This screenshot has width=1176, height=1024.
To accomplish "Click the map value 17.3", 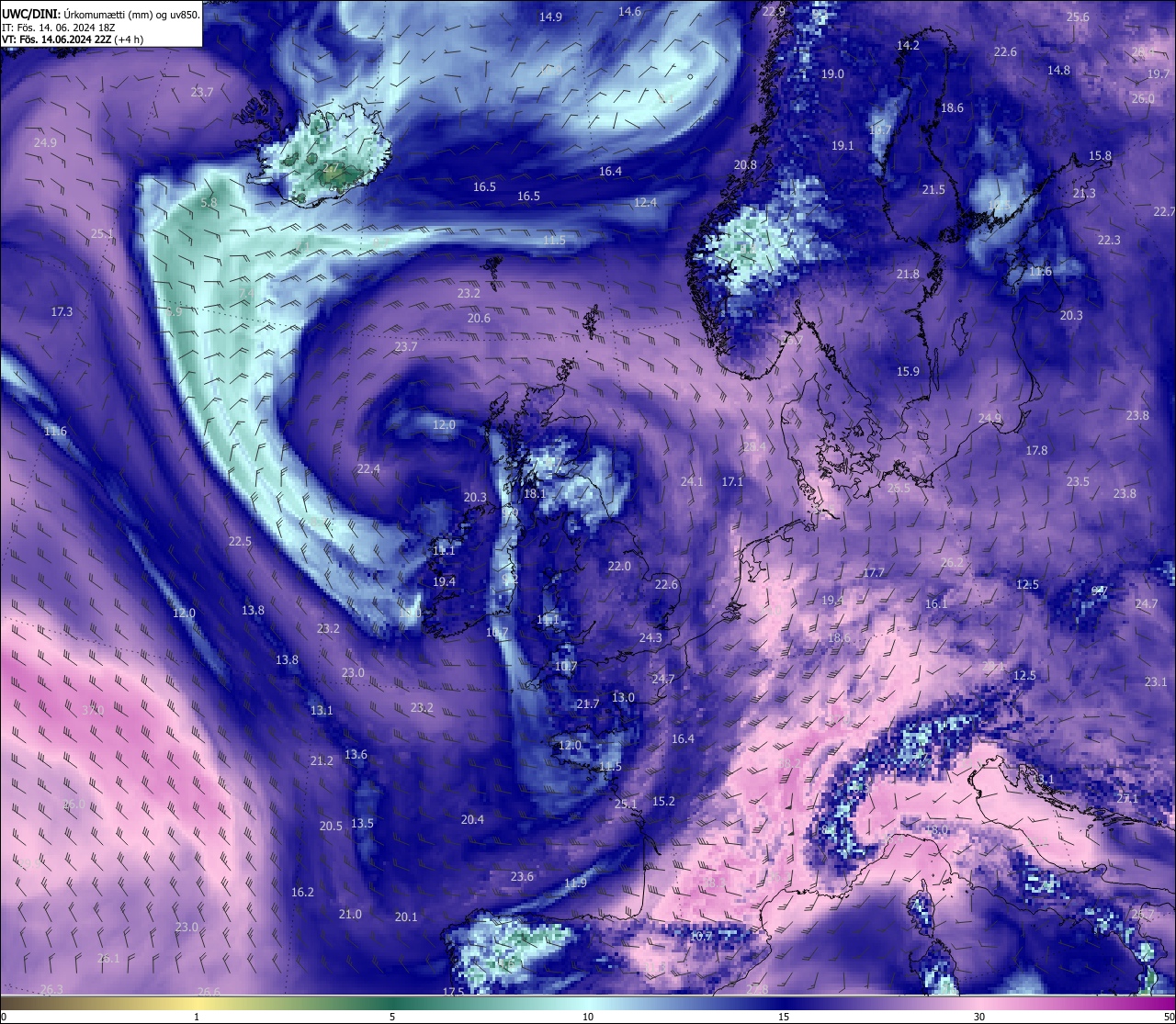I will click(62, 311).
